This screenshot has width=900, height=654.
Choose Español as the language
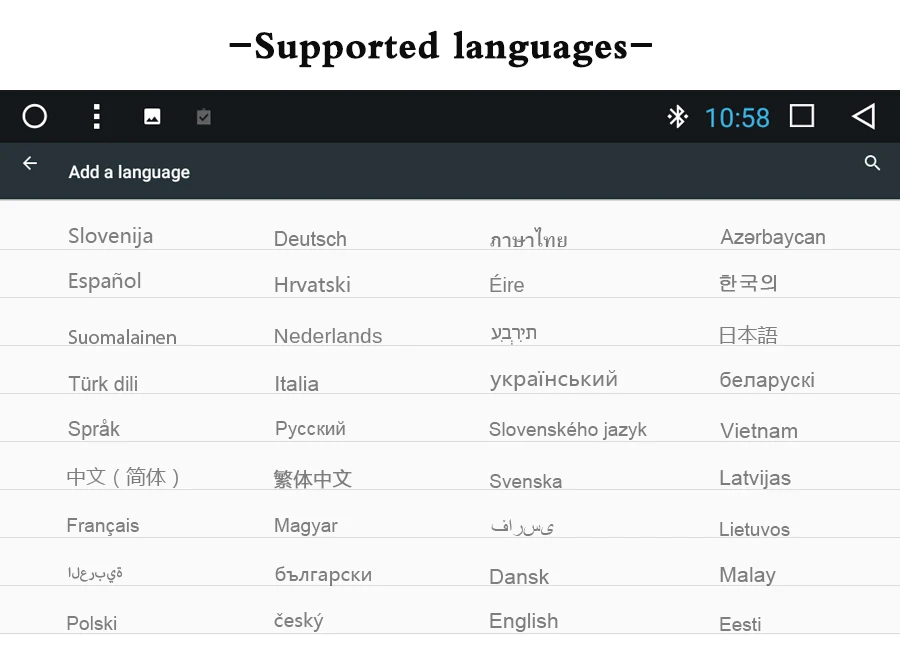[x=104, y=281]
